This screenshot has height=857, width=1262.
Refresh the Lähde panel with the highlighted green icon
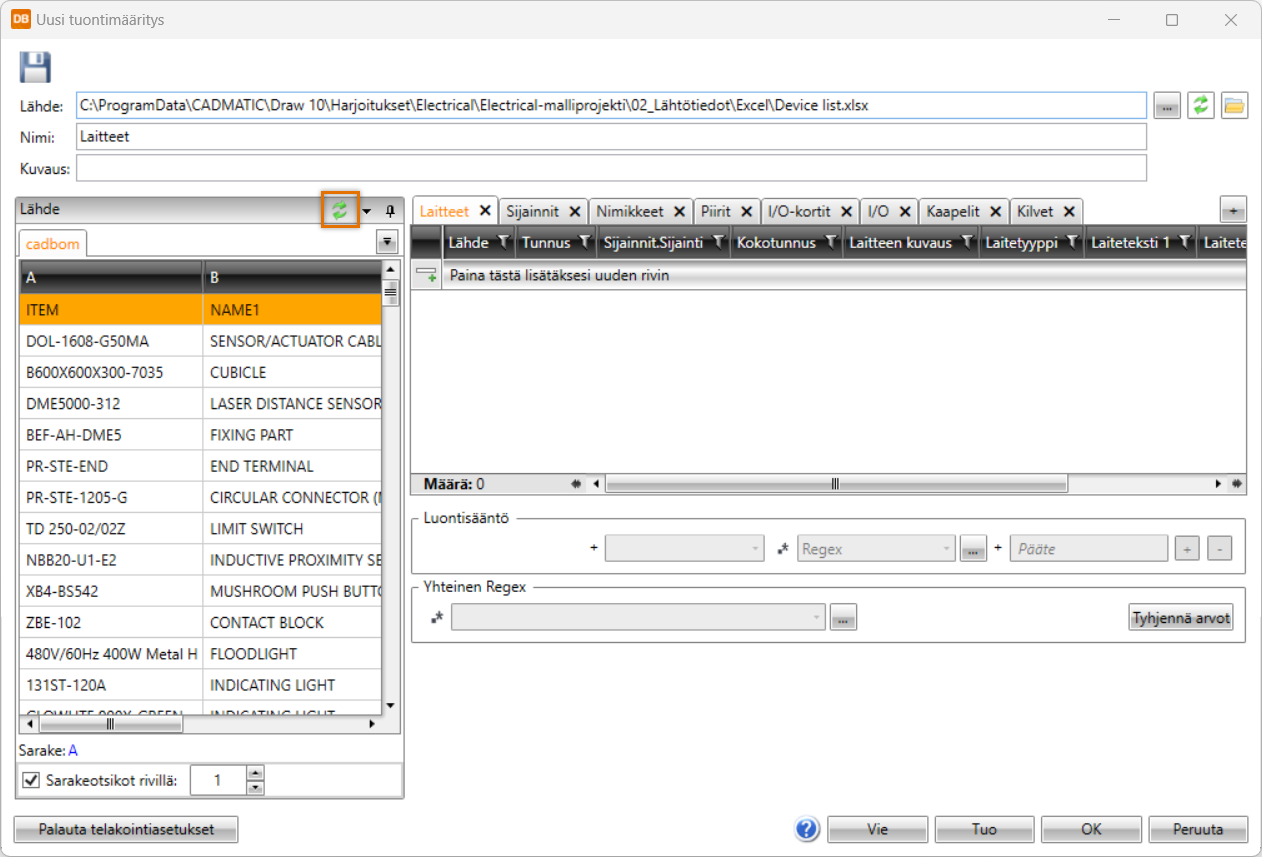click(x=340, y=210)
